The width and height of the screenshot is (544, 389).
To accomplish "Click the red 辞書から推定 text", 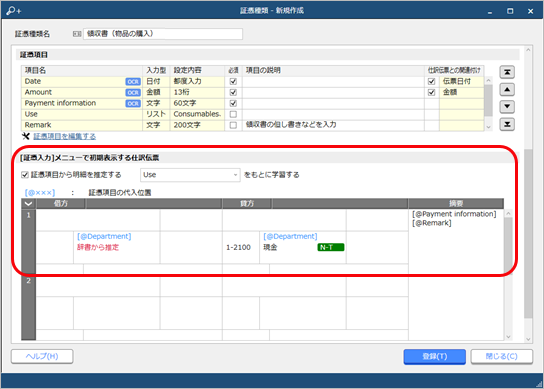I will click(x=98, y=247).
